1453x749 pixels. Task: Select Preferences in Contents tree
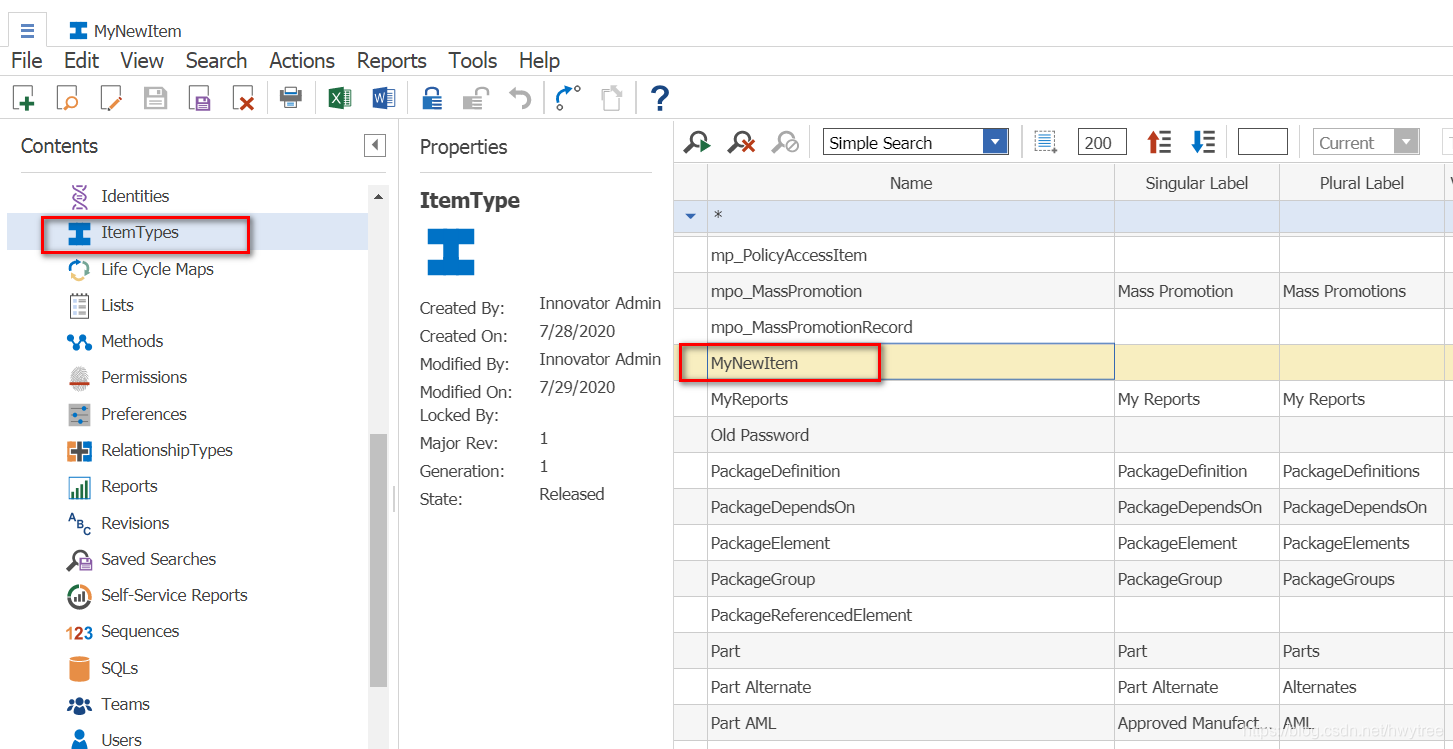(x=143, y=414)
